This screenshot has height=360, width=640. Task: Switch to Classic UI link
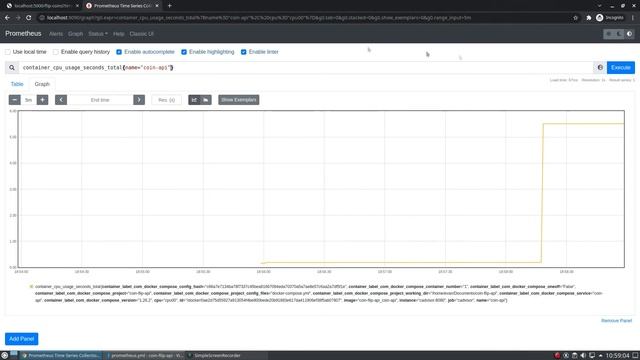coord(142,34)
